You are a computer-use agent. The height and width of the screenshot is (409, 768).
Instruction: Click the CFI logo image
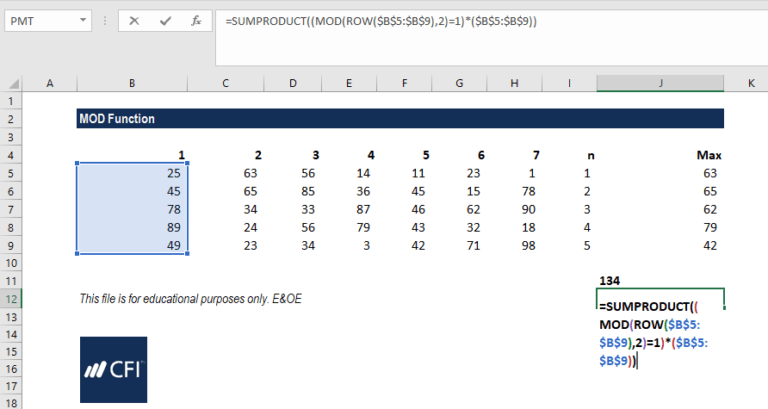click(x=114, y=370)
